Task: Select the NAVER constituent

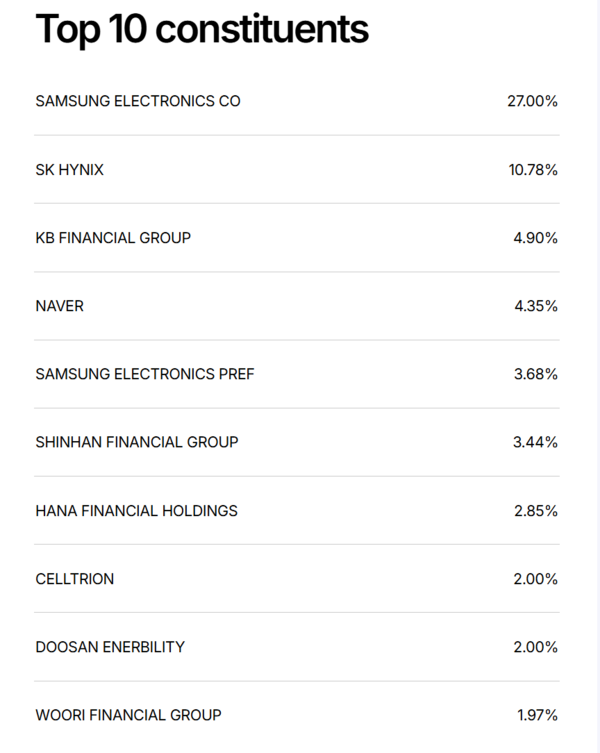Action: (x=59, y=306)
